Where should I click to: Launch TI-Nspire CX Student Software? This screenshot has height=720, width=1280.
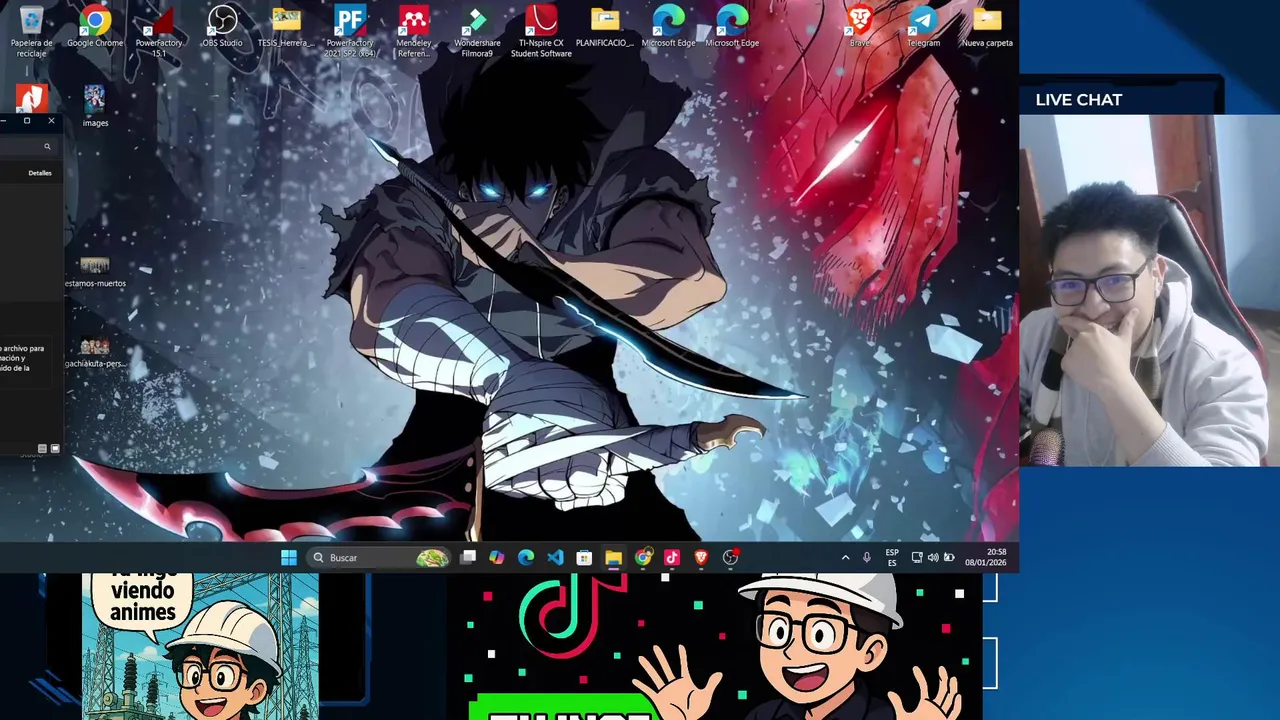(x=541, y=30)
